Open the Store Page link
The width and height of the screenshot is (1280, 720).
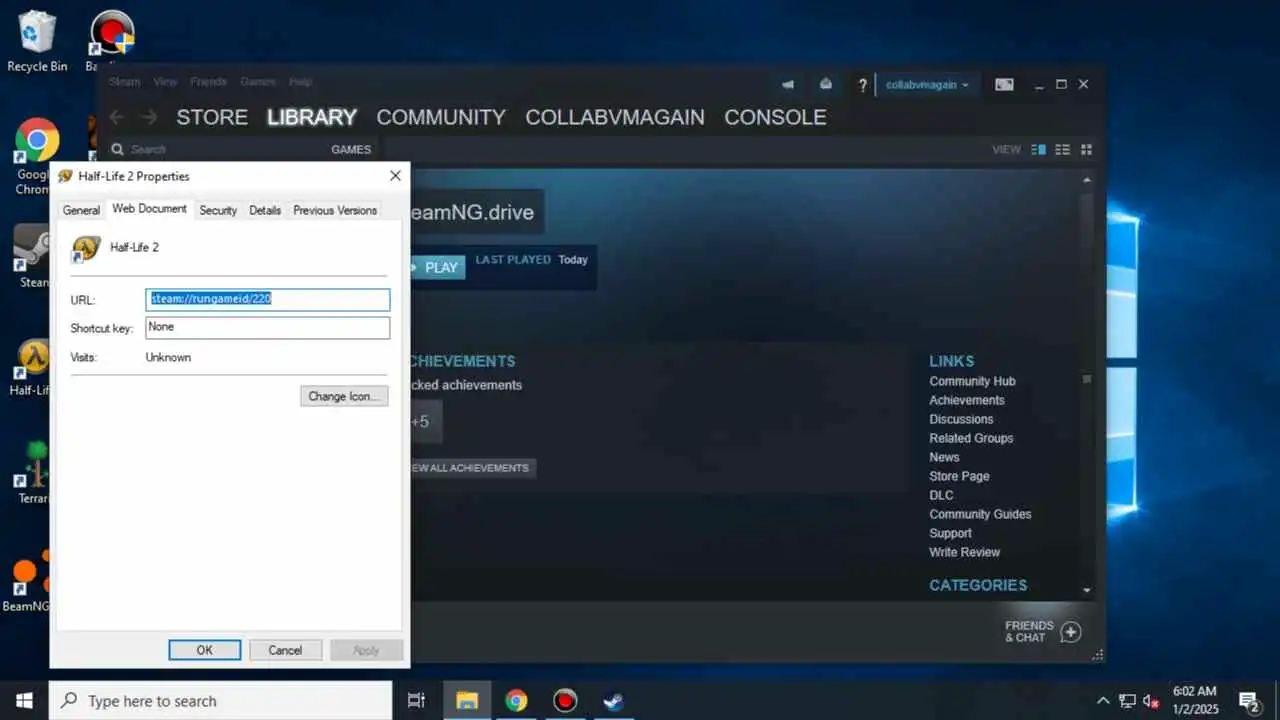pos(959,476)
